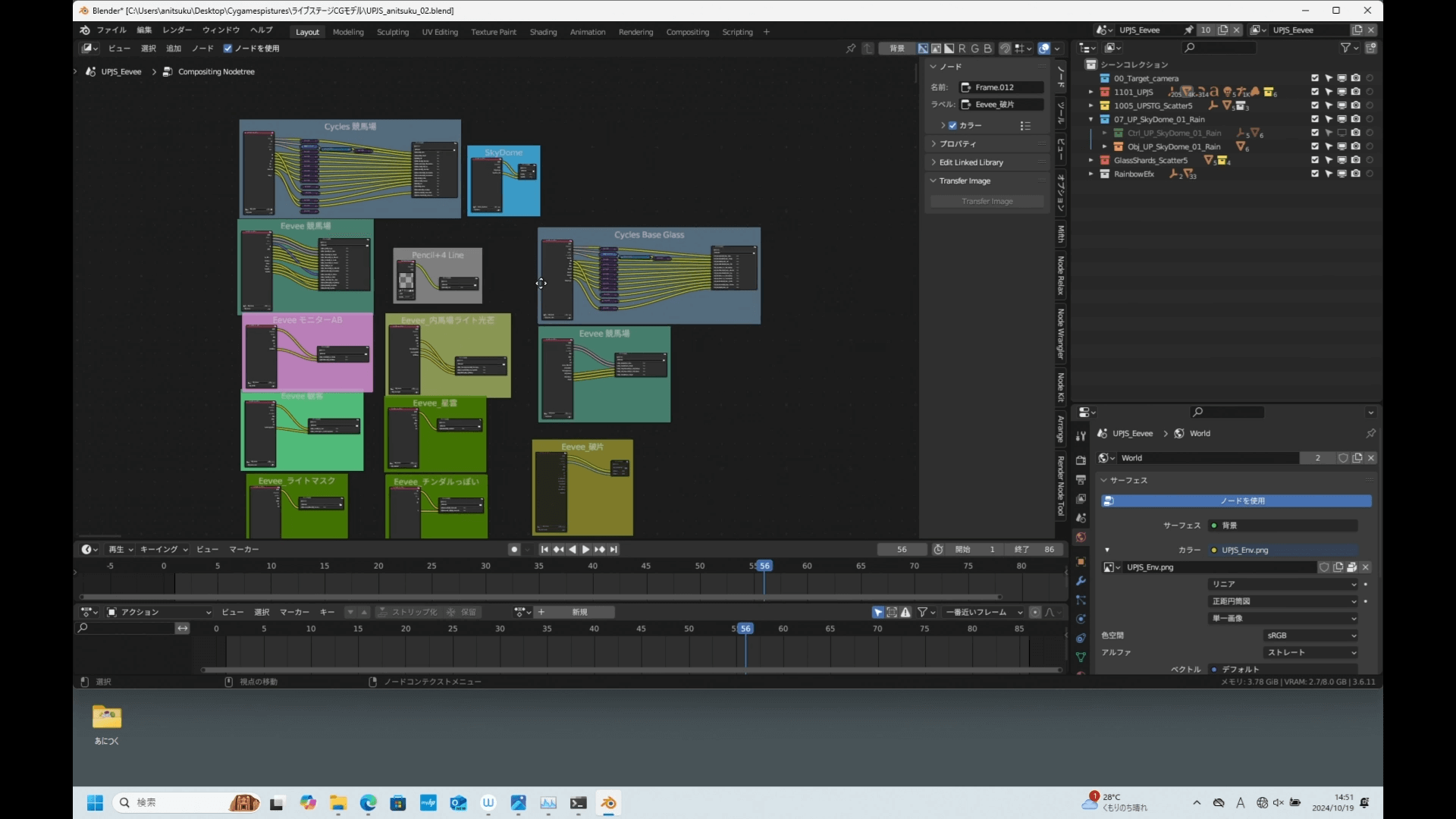
Task: Open the Render properties tab icon
Action: (x=1081, y=460)
